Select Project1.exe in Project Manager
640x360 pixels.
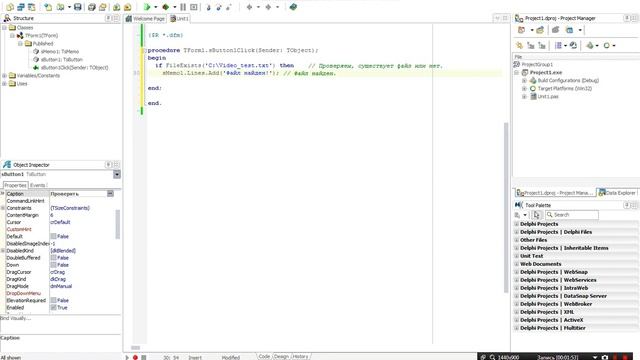(x=546, y=72)
